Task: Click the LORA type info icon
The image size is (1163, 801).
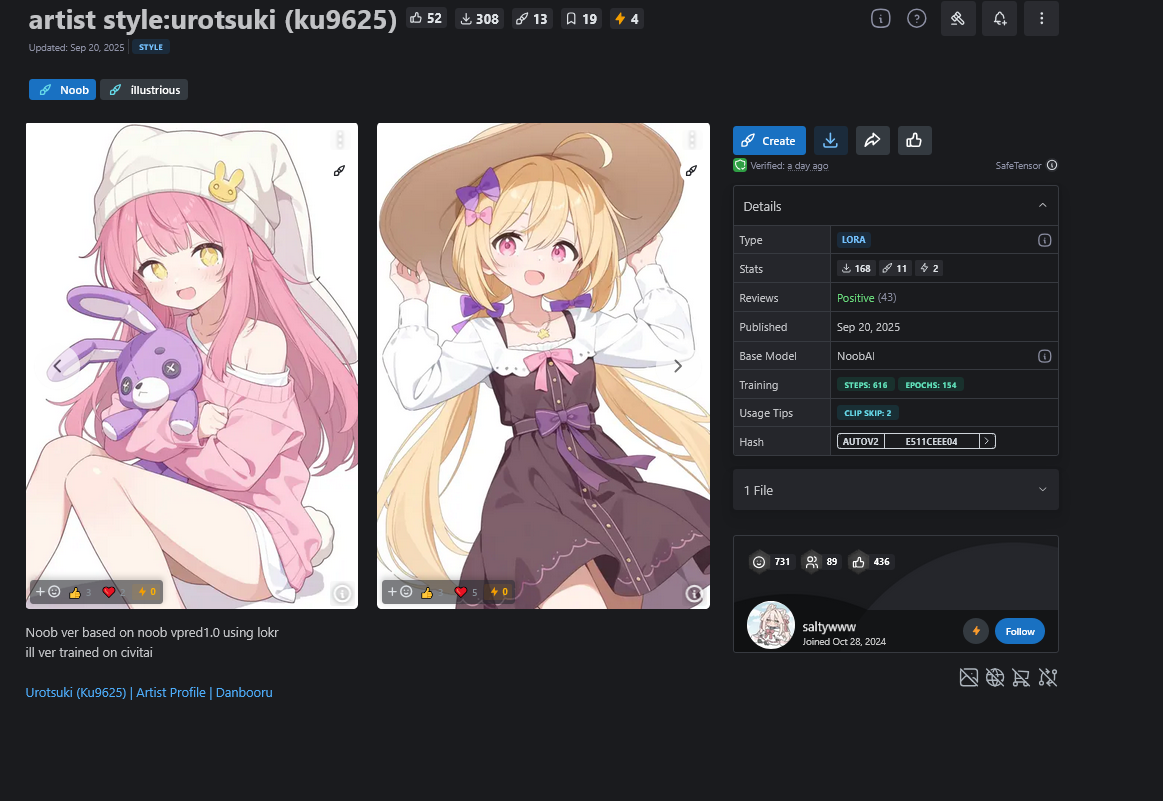Action: tap(1044, 240)
